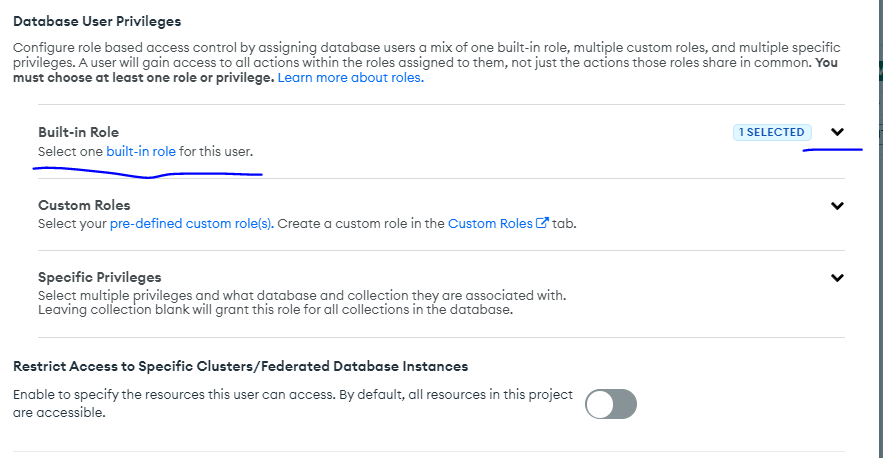Go to the Custom Roles tab link

tap(491, 224)
